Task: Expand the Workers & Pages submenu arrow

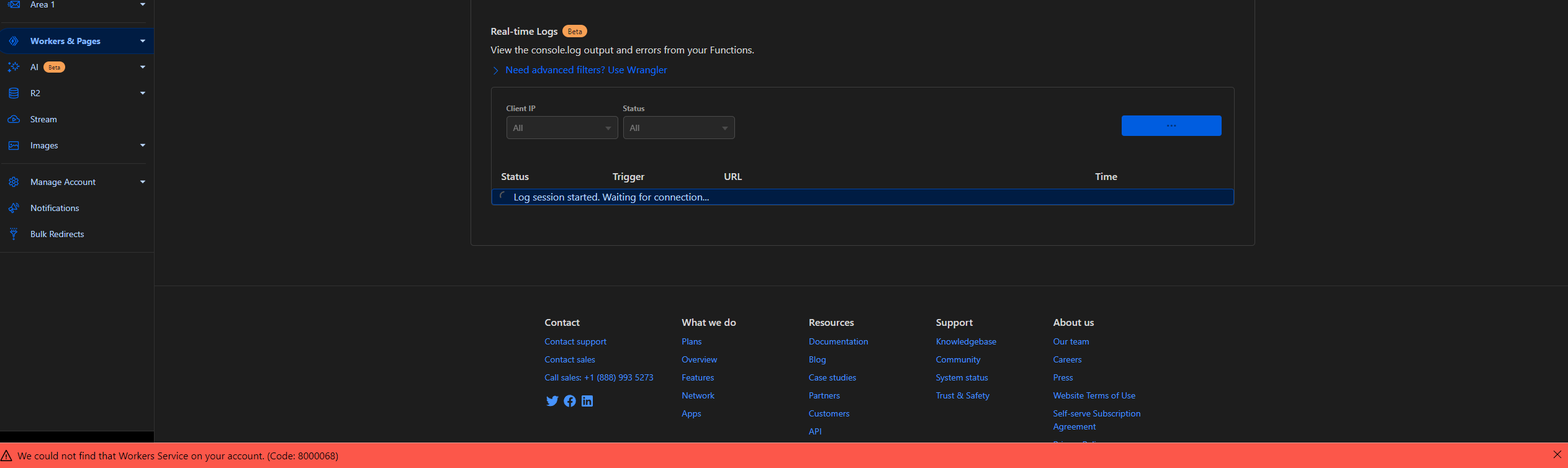Action: tap(143, 41)
